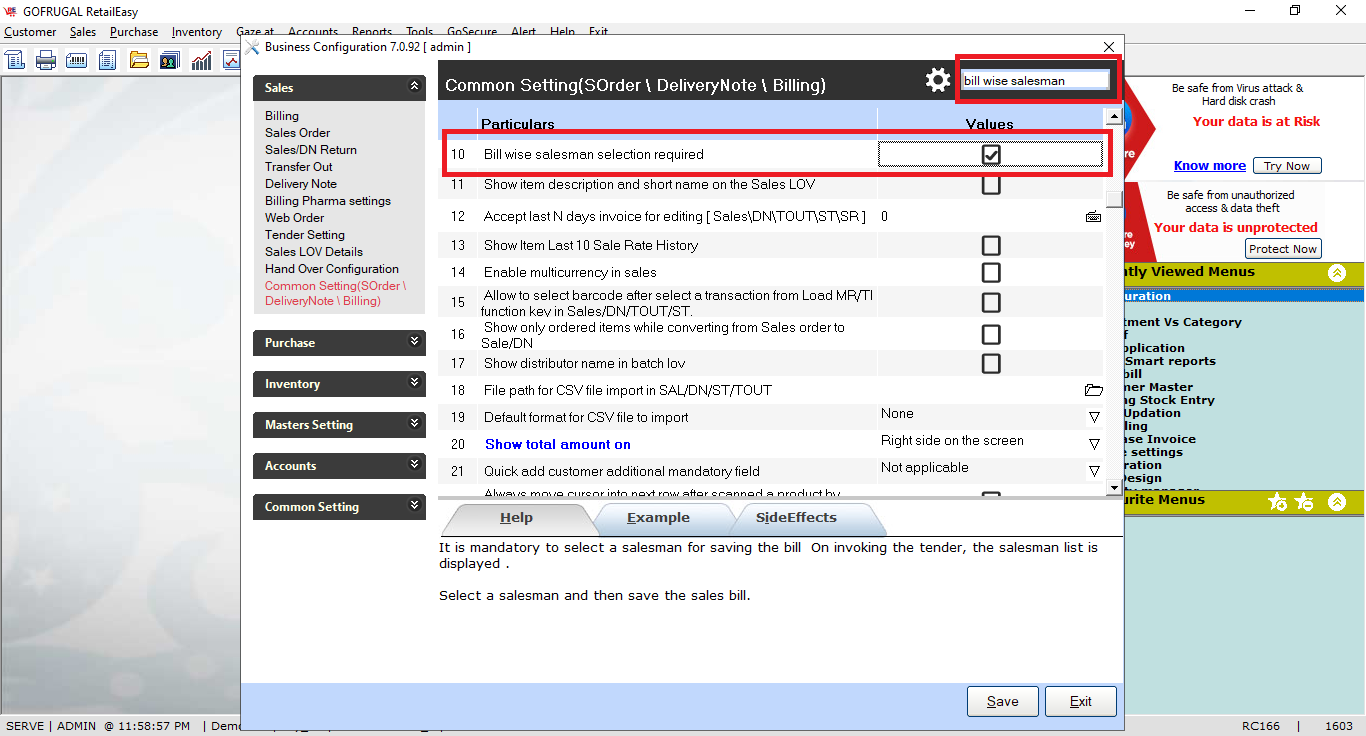Open the people/customers icon in main toolbar

(x=170, y=61)
